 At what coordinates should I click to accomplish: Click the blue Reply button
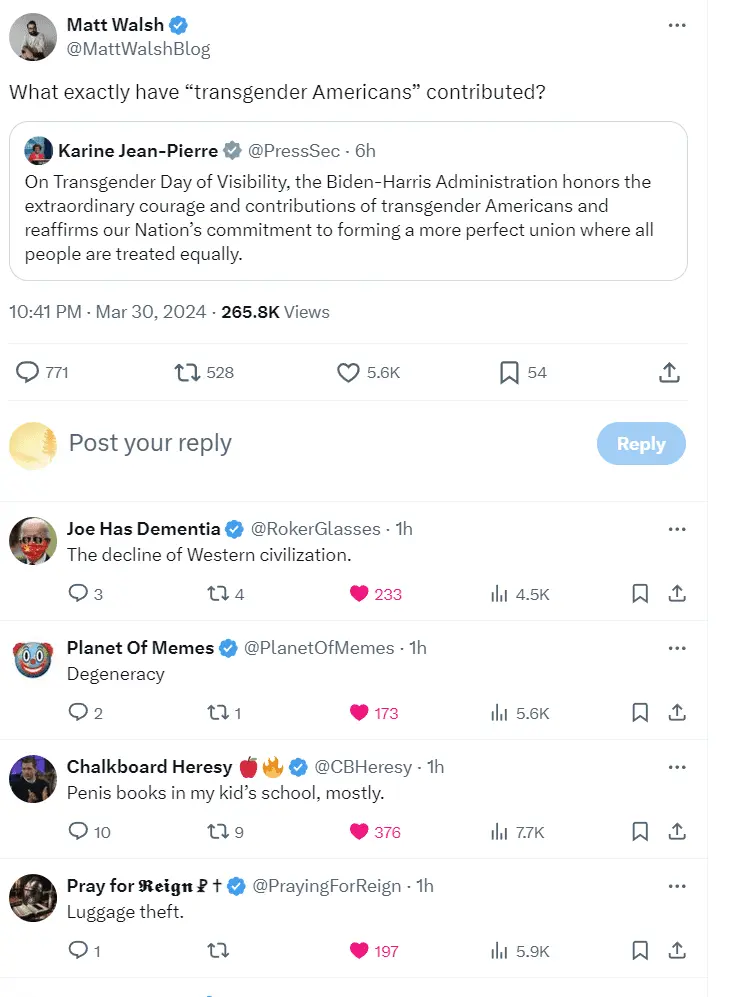tap(641, 444)
